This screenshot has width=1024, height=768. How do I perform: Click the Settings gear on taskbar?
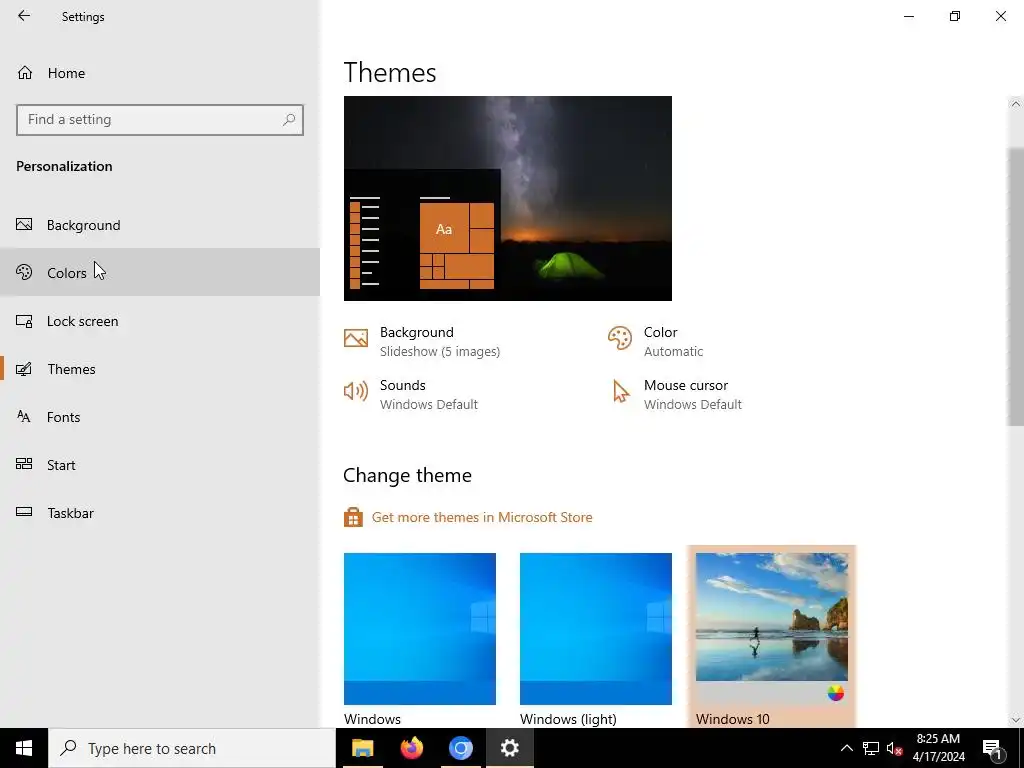click(x=509, y=748)
